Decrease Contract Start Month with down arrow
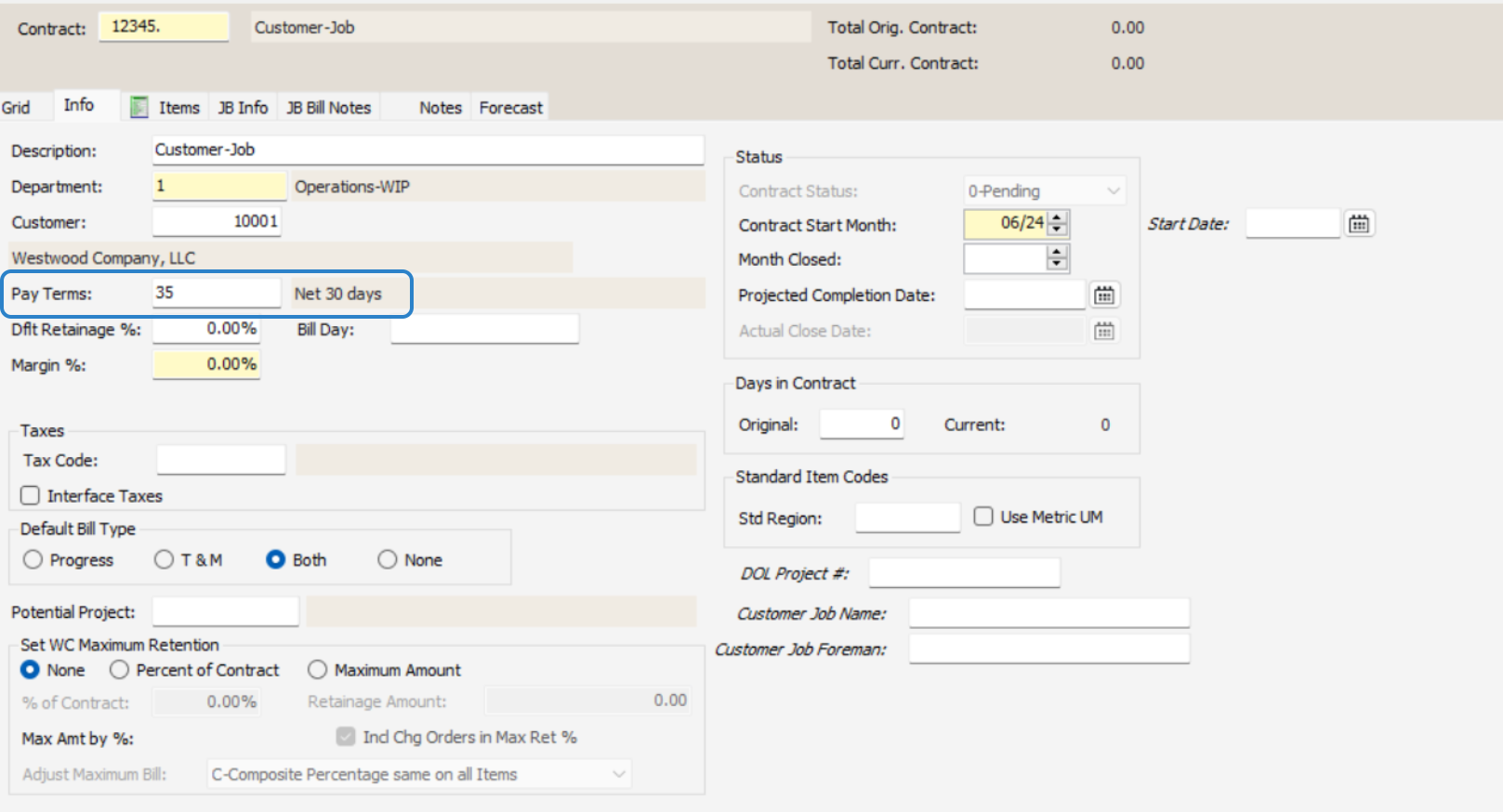 (1057, 229)
